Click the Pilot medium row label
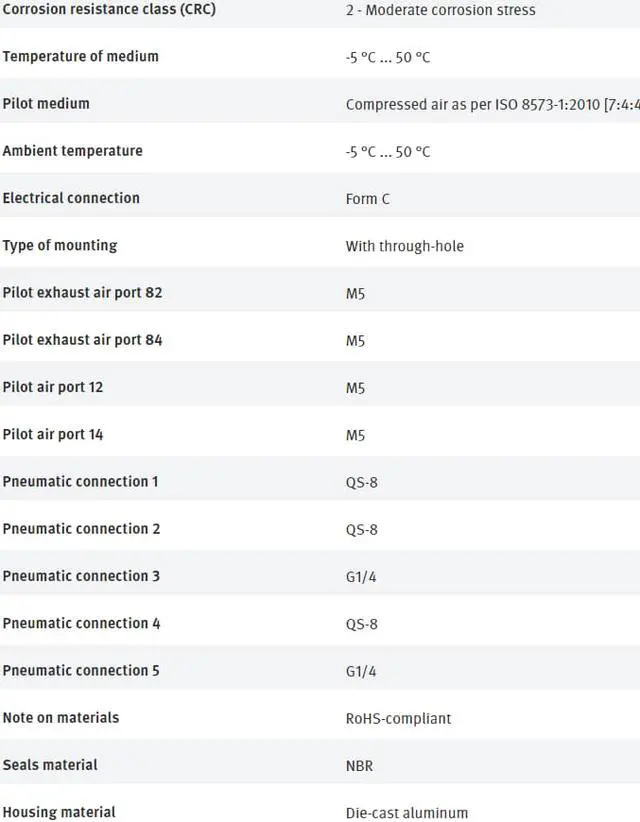Image resolution: width=640 pixels, height=822 pixels. [x=46, y=103]
